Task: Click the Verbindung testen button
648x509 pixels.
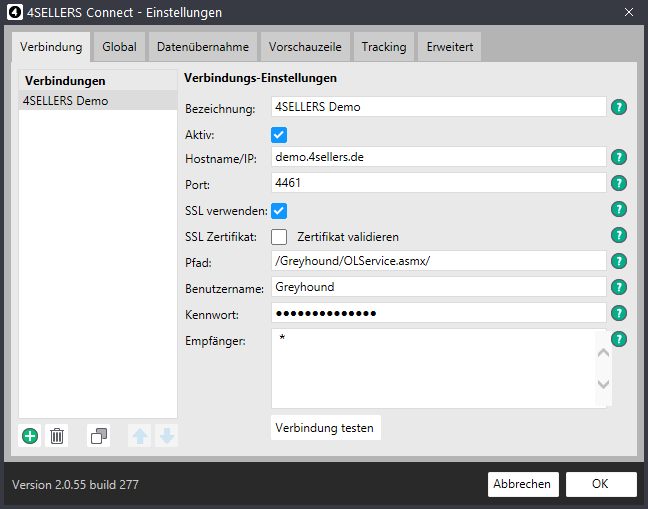Action: point(326,428)
